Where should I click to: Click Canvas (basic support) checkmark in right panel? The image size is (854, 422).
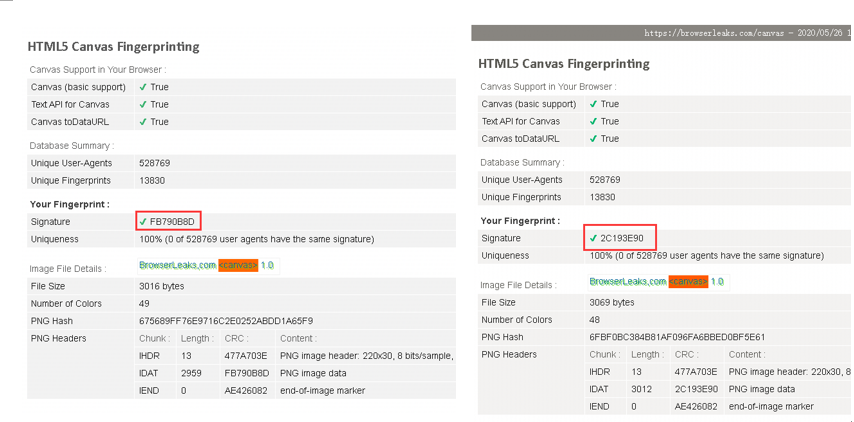coord(593,104)
